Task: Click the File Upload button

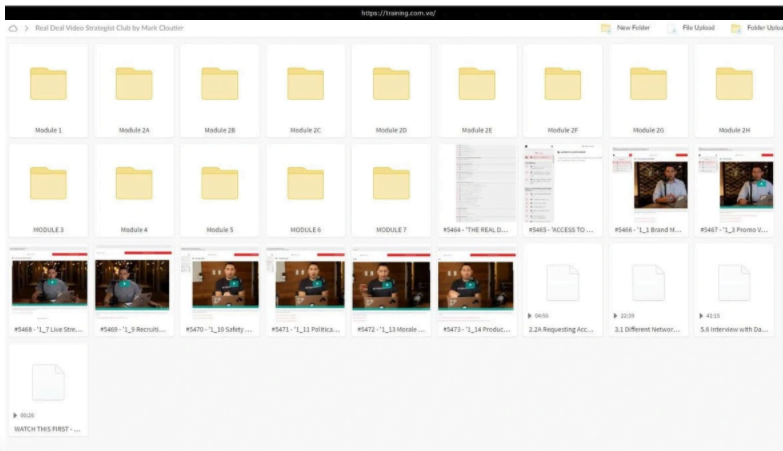Action: [x=697, y=28]
